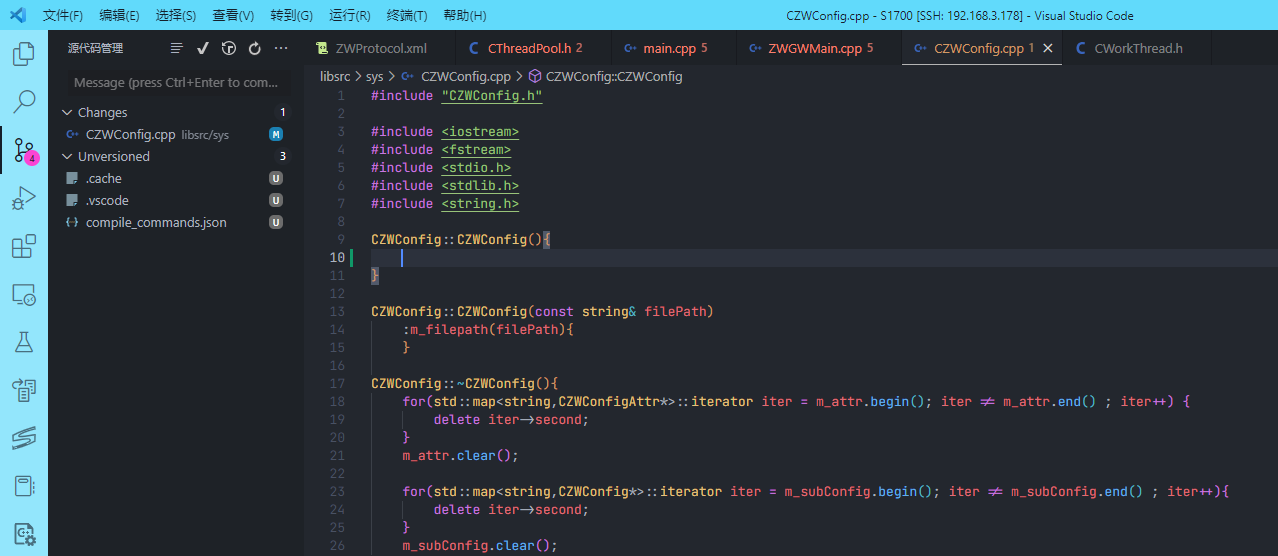The image size is (1278, 556).
Task: Click the XML icon on ZWProtocol.xml tab
Action: click(x=322, y=48)
